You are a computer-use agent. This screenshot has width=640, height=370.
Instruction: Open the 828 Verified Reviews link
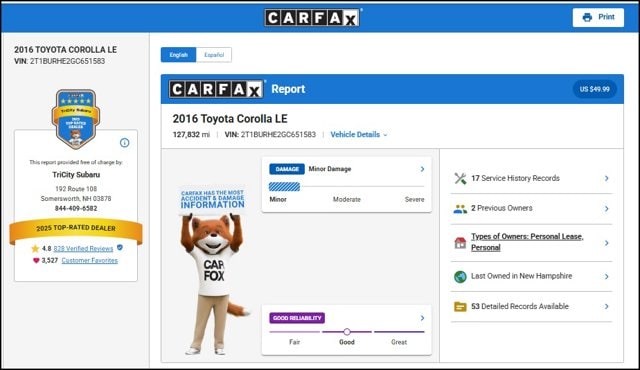tap(83, 248)
